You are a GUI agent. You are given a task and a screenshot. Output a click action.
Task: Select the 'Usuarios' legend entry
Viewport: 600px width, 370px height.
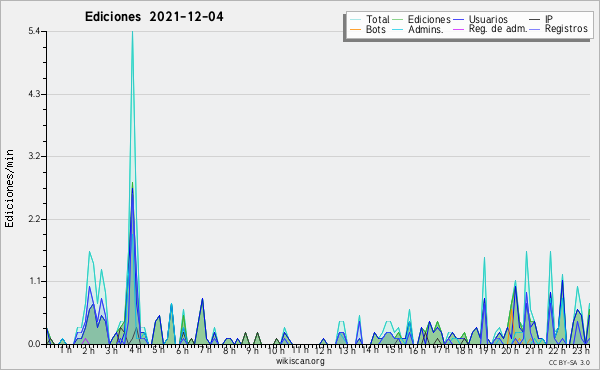point(480,19)
